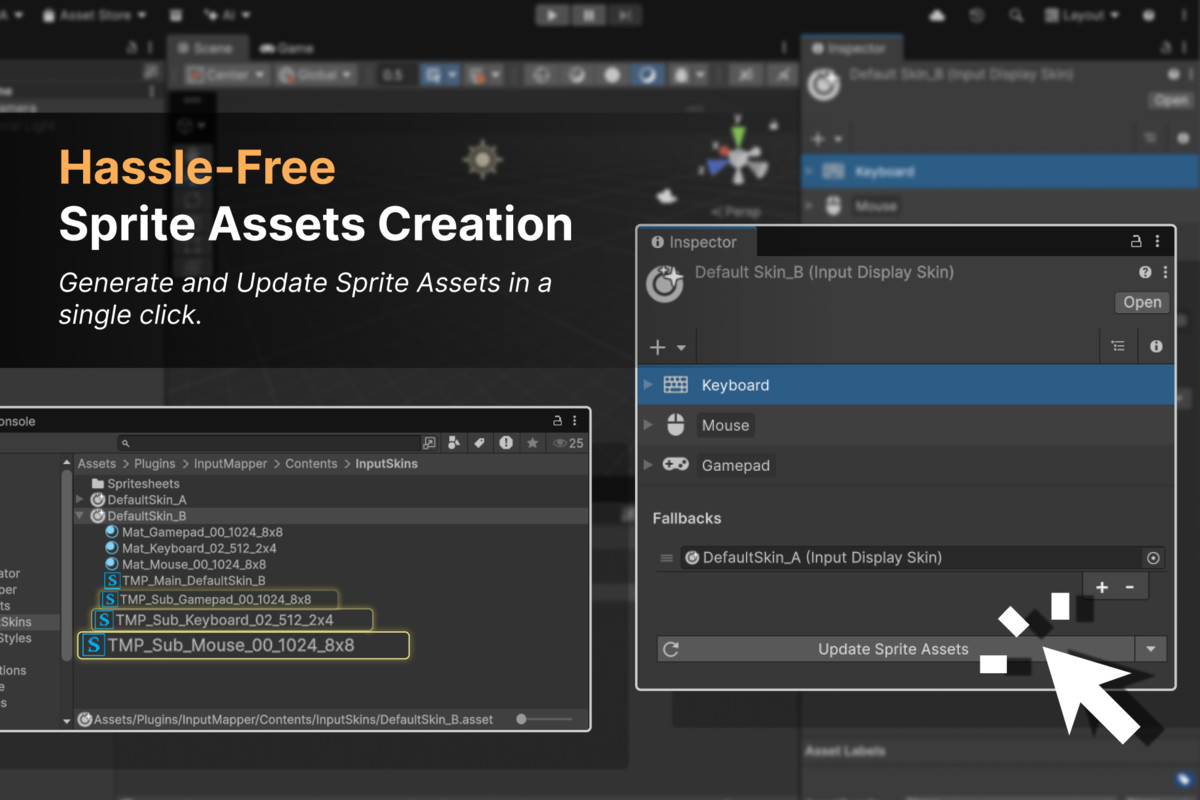
Task: Expand the Gamepad entry in front Inspector
Action: (x=648, y=465)
